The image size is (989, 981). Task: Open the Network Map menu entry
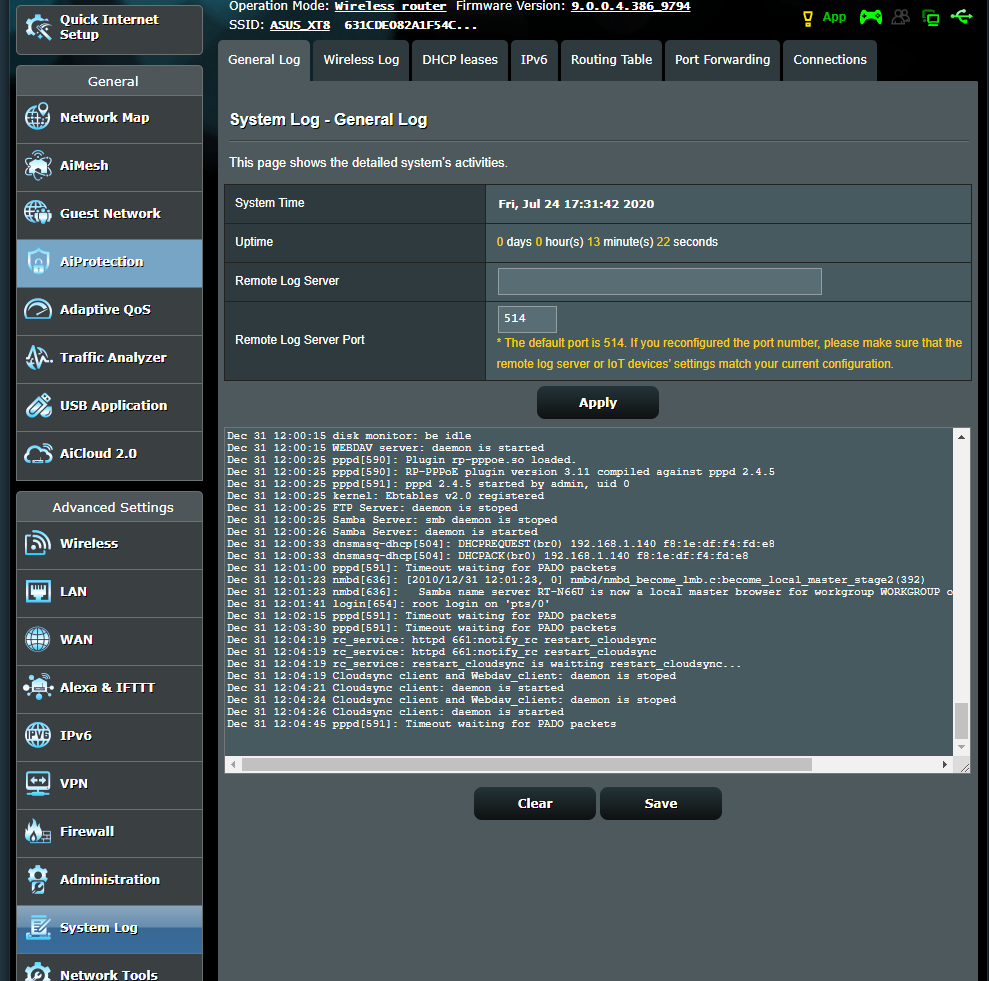click(x=110, y=117)
